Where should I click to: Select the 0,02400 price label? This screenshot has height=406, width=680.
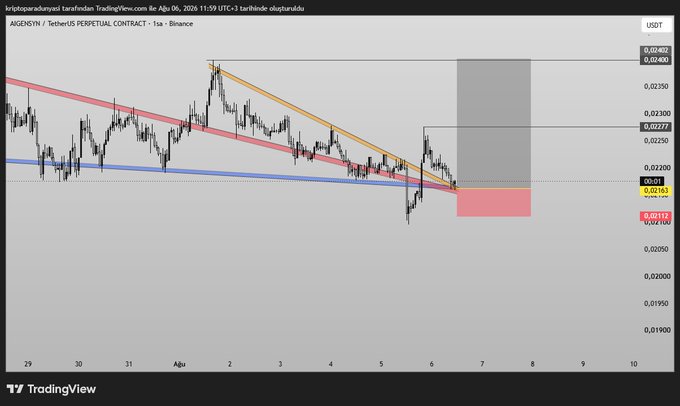(656, 59)
